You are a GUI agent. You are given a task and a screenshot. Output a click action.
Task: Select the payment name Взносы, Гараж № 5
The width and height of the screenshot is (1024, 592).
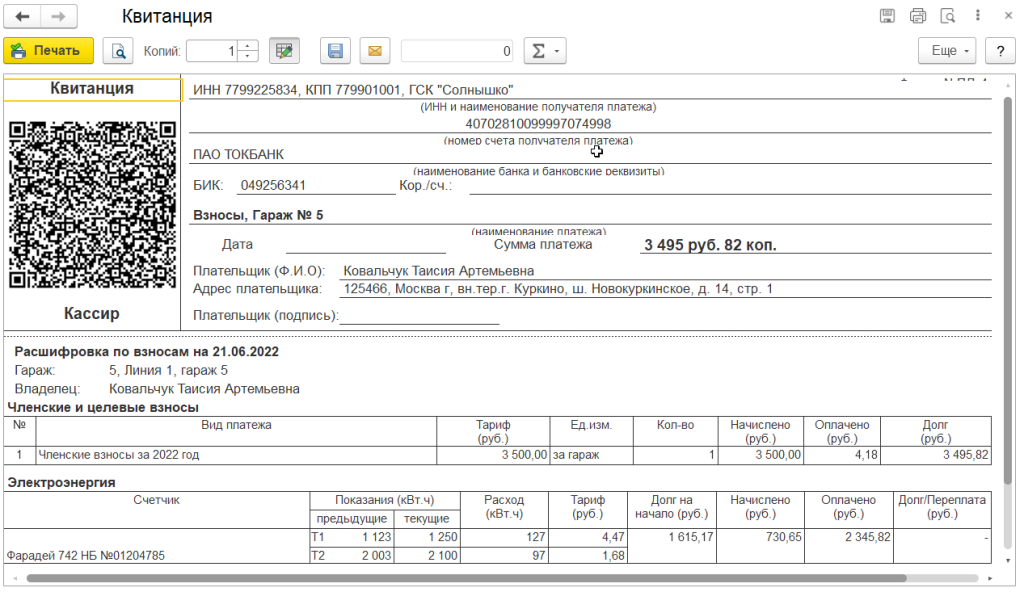258,216
